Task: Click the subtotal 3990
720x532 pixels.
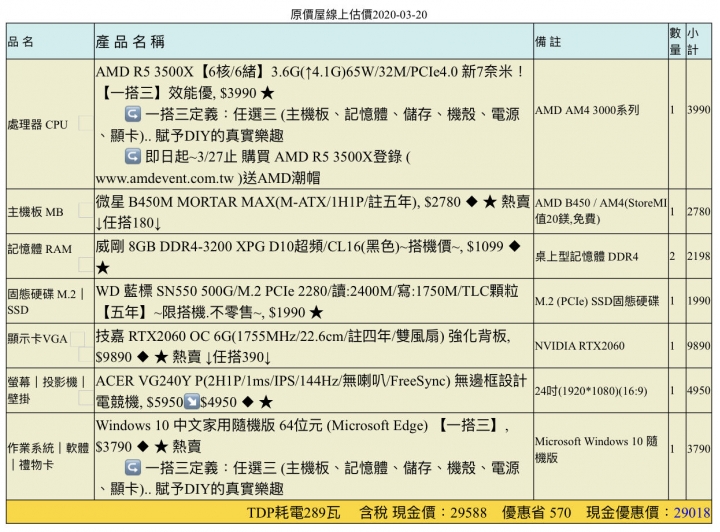Action: [x=698, y=110]
